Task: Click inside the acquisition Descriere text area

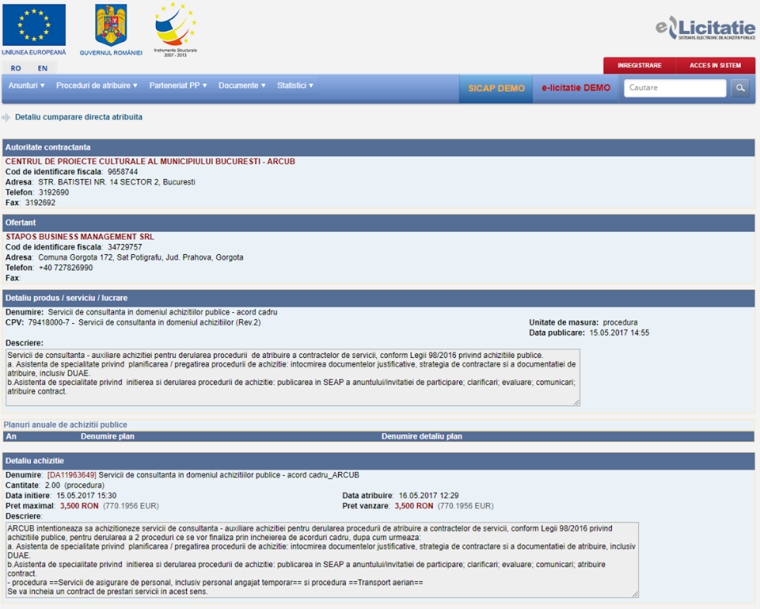Action: [x=322, y=560]
